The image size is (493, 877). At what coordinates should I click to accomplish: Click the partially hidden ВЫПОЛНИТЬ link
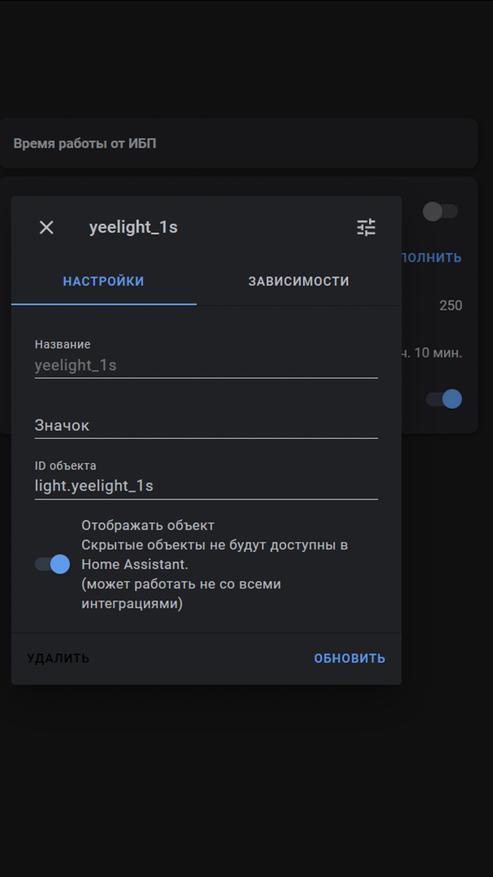tap(431, 257)
